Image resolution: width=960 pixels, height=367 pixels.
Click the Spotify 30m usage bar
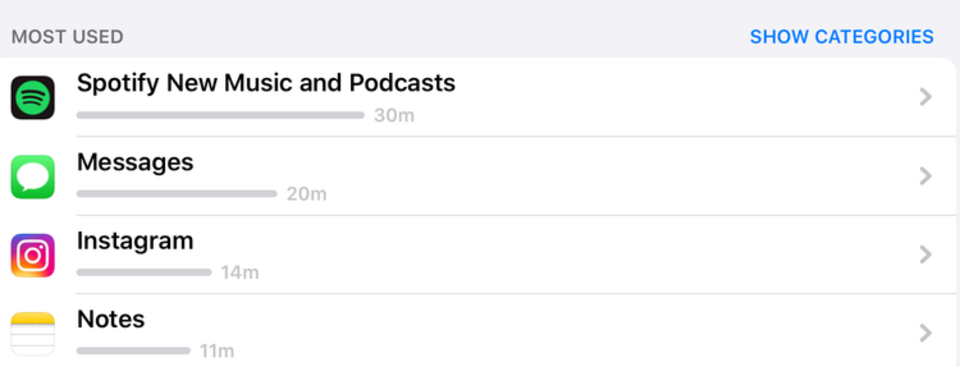(x=220, y=115)
